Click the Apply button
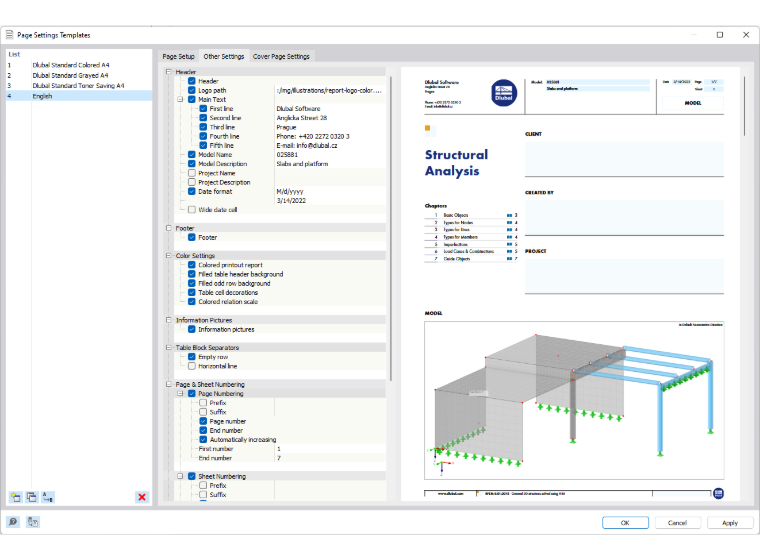This screenshot has width=760, height=560. [730, 523]
